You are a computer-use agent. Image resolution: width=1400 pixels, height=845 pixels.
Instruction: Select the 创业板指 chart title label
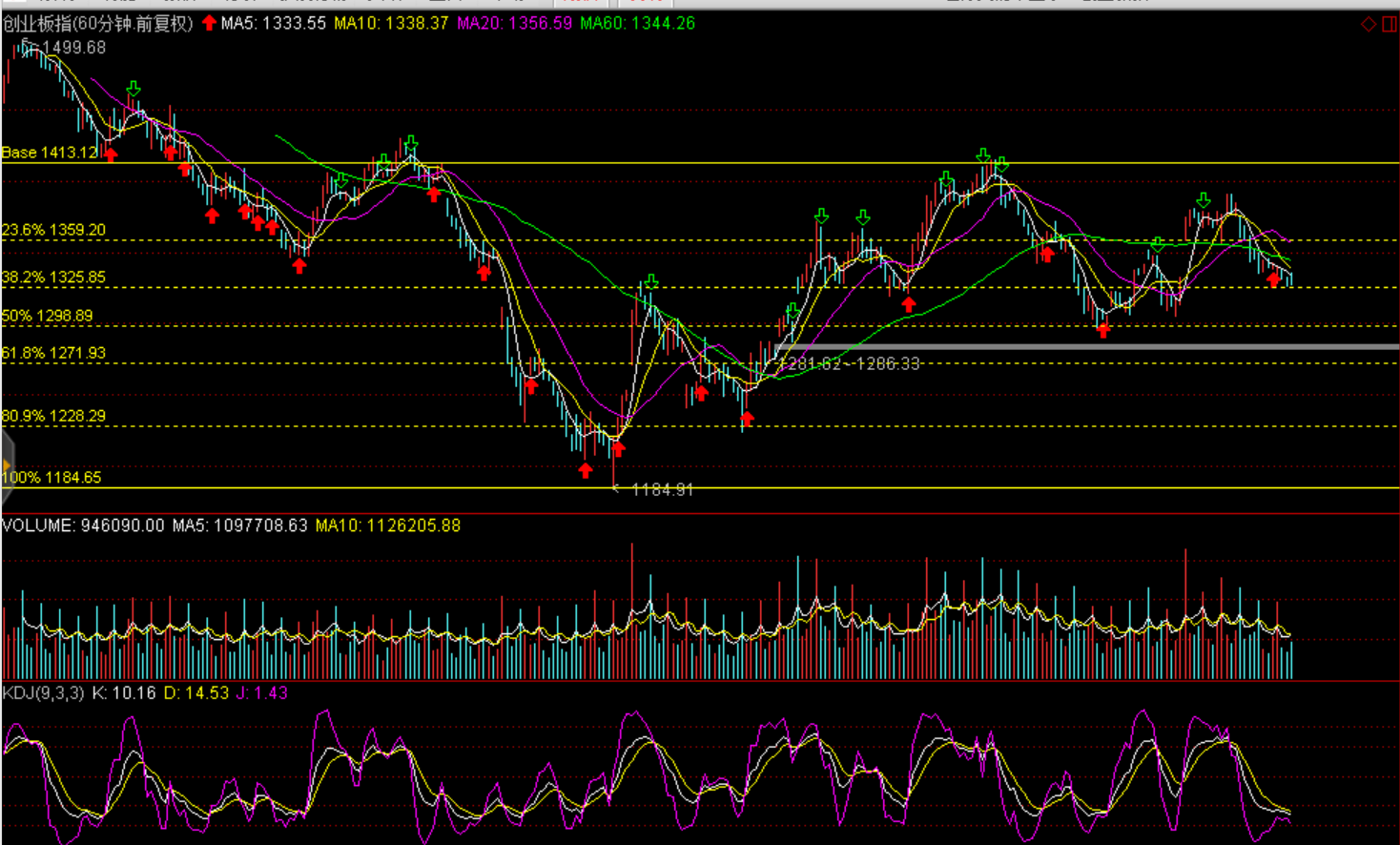click(x=97, y=23)
